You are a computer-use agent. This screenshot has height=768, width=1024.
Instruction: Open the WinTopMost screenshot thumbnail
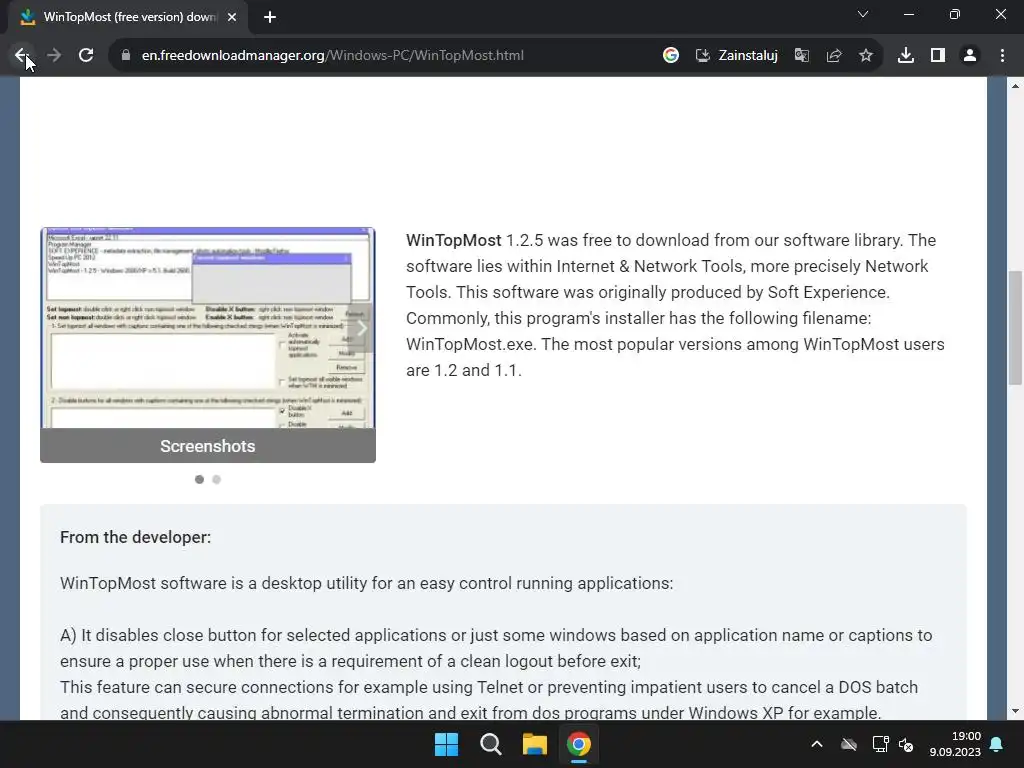(x=208, y=328)
